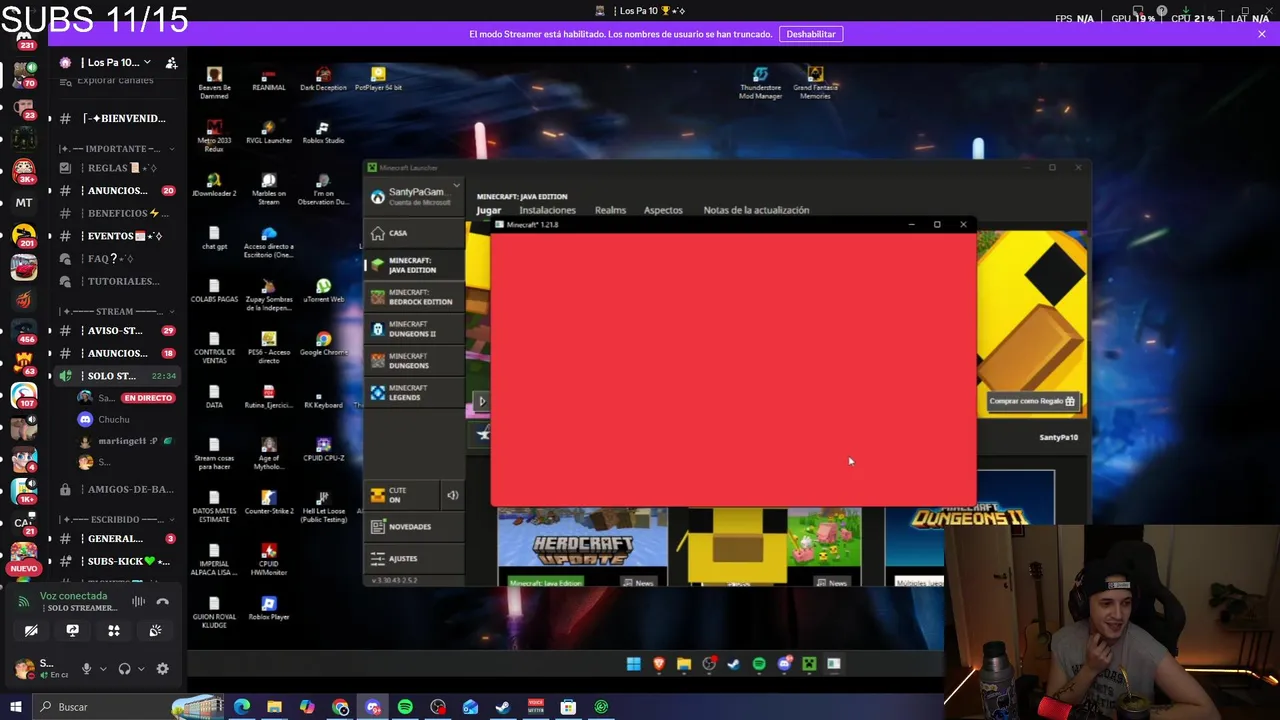
Task: Open the EVENTOS channel
Action: coord(115,236)
